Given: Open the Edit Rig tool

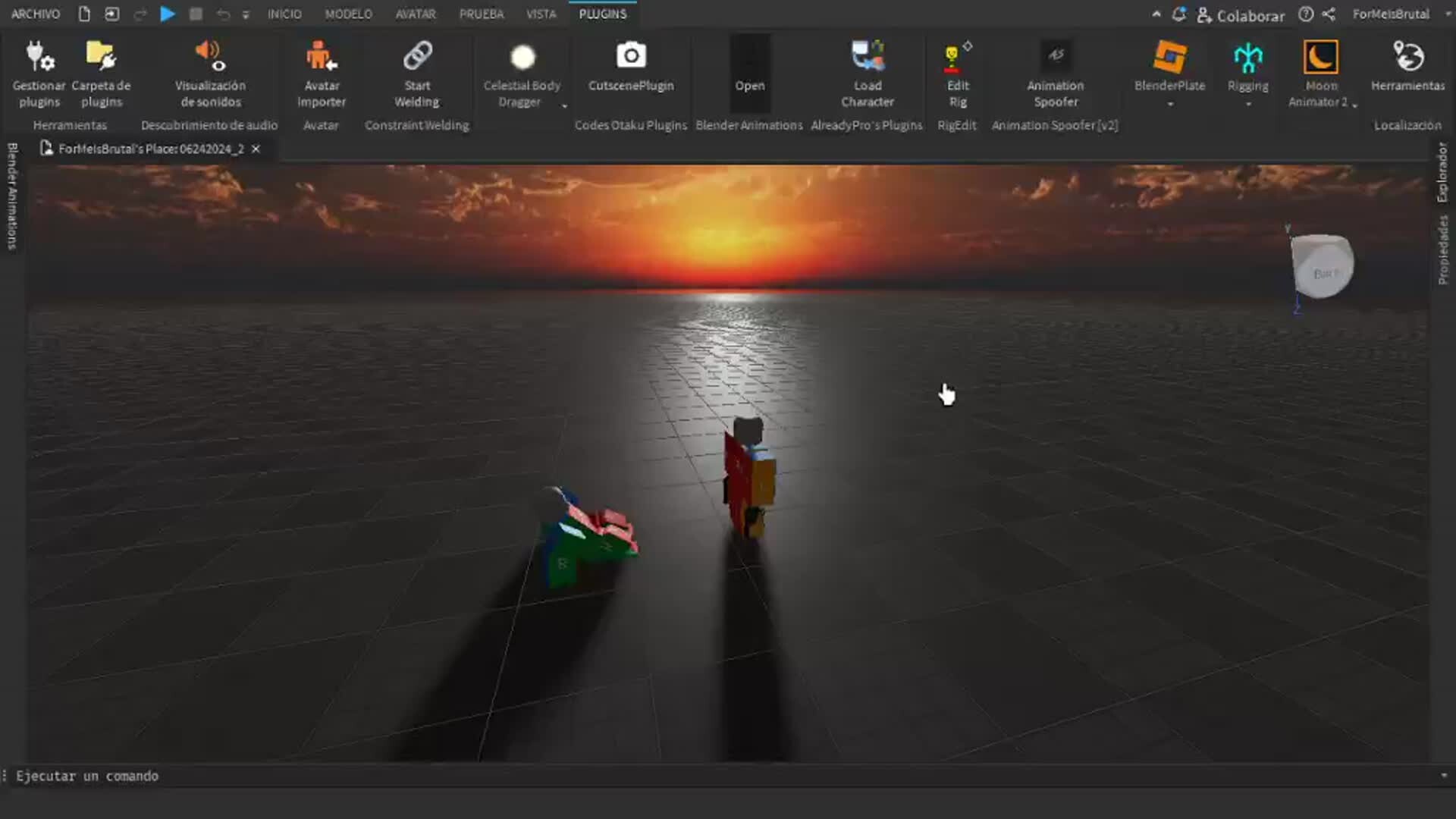Looking at the screenshot, I should [957, 72].
